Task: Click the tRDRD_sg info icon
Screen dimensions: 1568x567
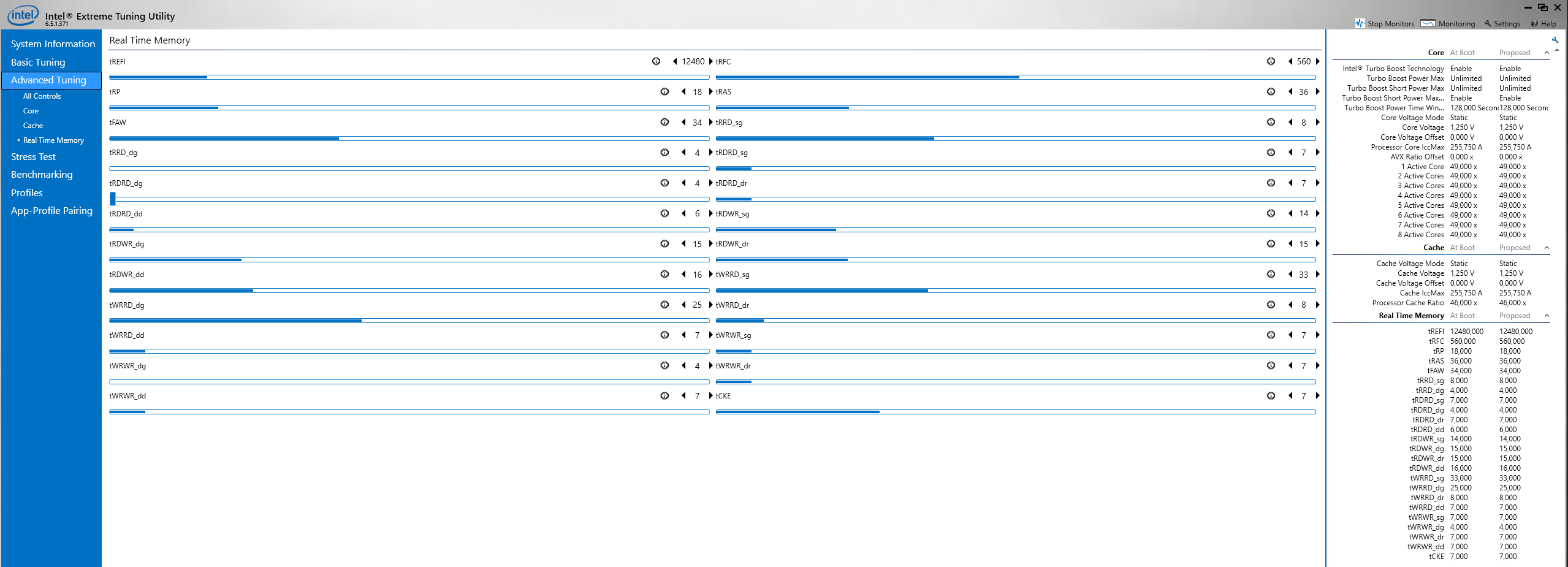Action: pos(1271,152)
